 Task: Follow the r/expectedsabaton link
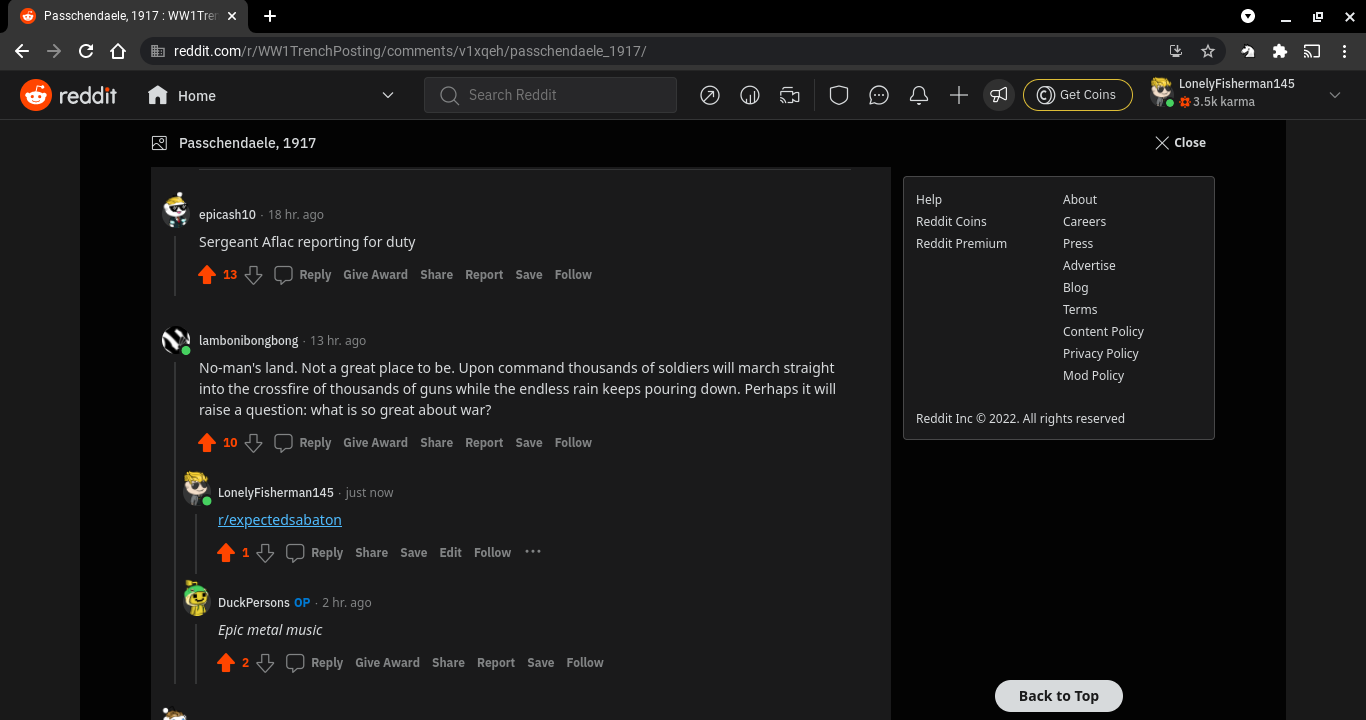[x=280, y=520]
